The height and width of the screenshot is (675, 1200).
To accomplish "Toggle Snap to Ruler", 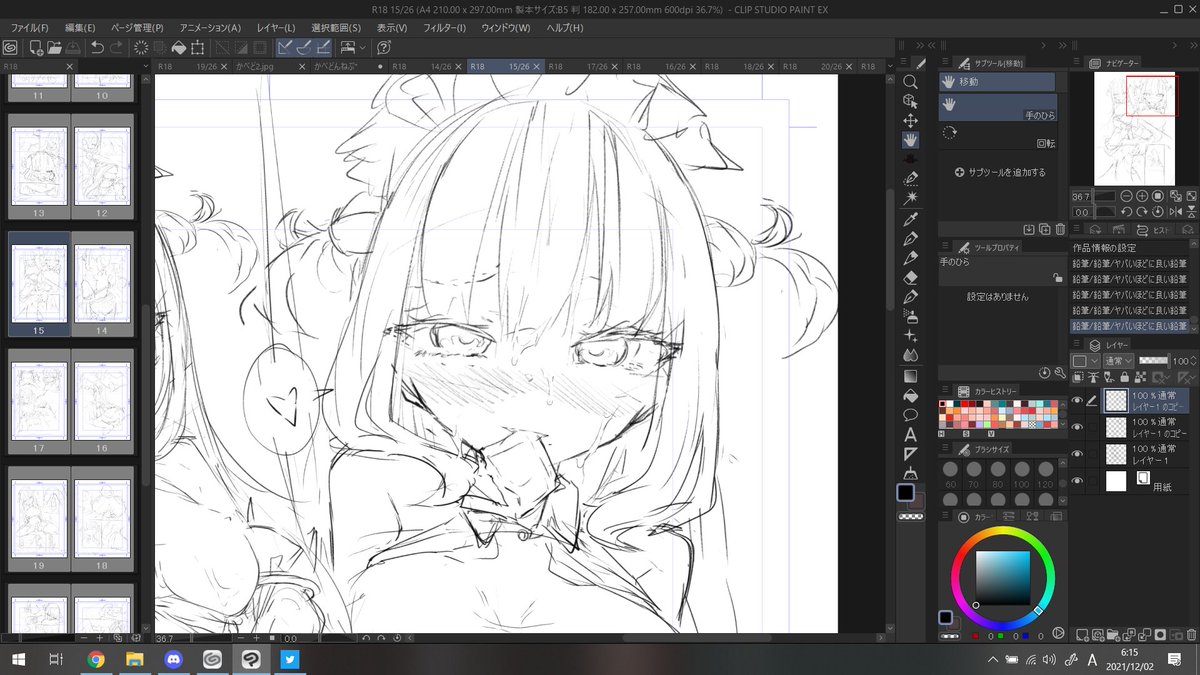I will [285, 47].
